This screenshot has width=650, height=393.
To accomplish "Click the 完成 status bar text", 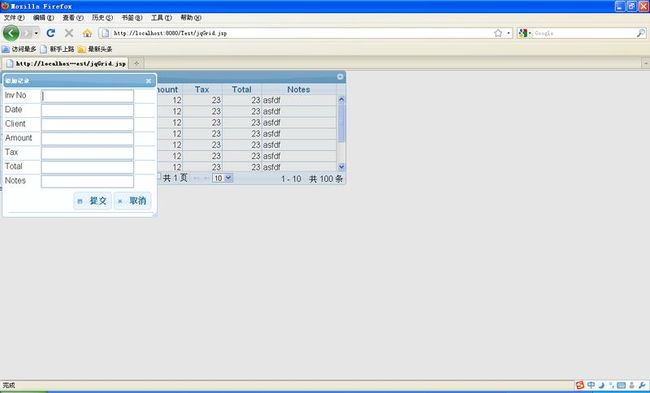I will [x=9, y=386].
